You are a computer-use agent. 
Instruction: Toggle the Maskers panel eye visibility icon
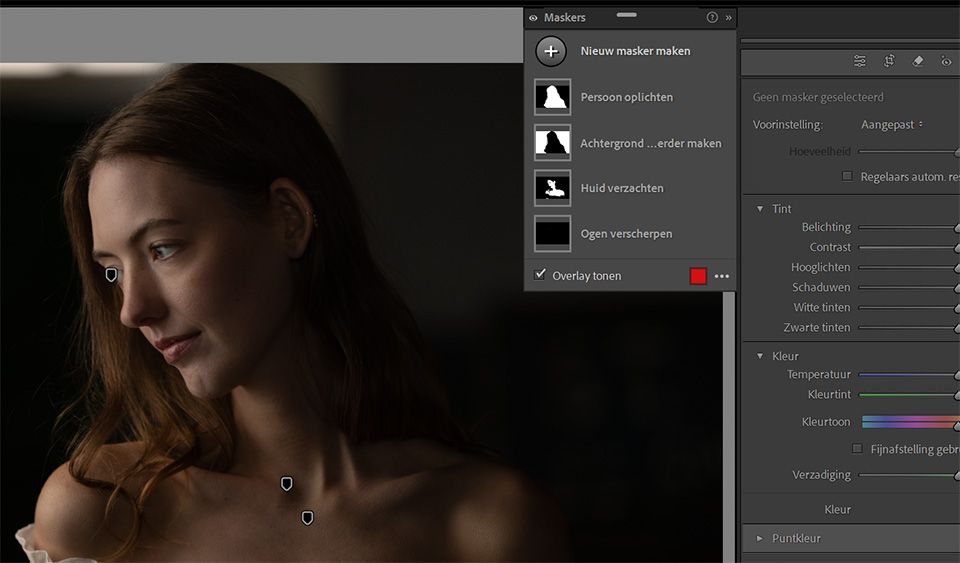pos(533,18)
